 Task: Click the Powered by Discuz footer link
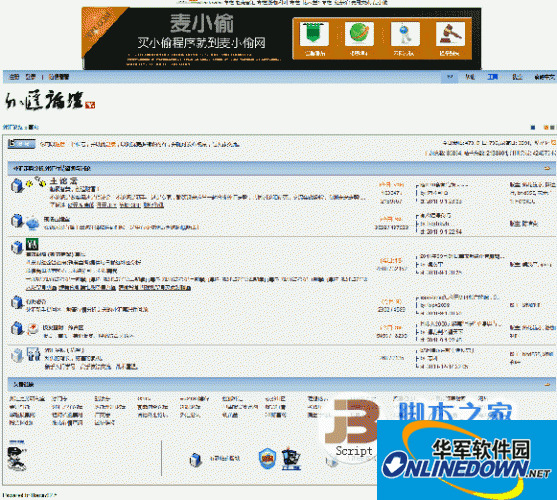pyautogui.click(x=29, y=495)
